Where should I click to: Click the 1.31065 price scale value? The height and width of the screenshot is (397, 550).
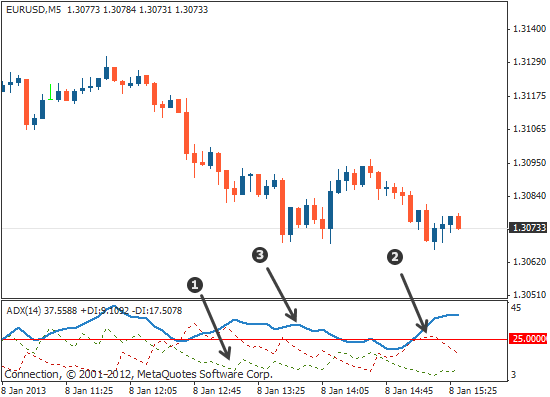click(530, 129)
